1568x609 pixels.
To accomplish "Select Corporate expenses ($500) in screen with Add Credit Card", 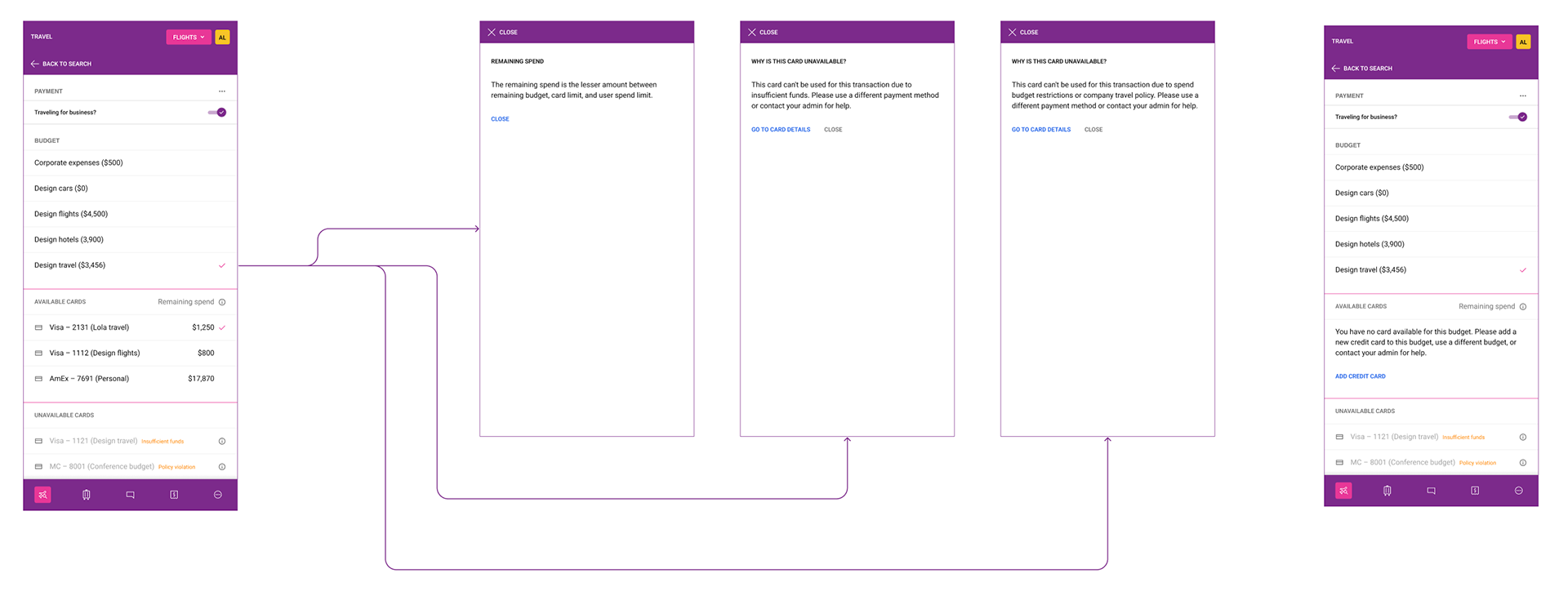I will point(1432,167).
